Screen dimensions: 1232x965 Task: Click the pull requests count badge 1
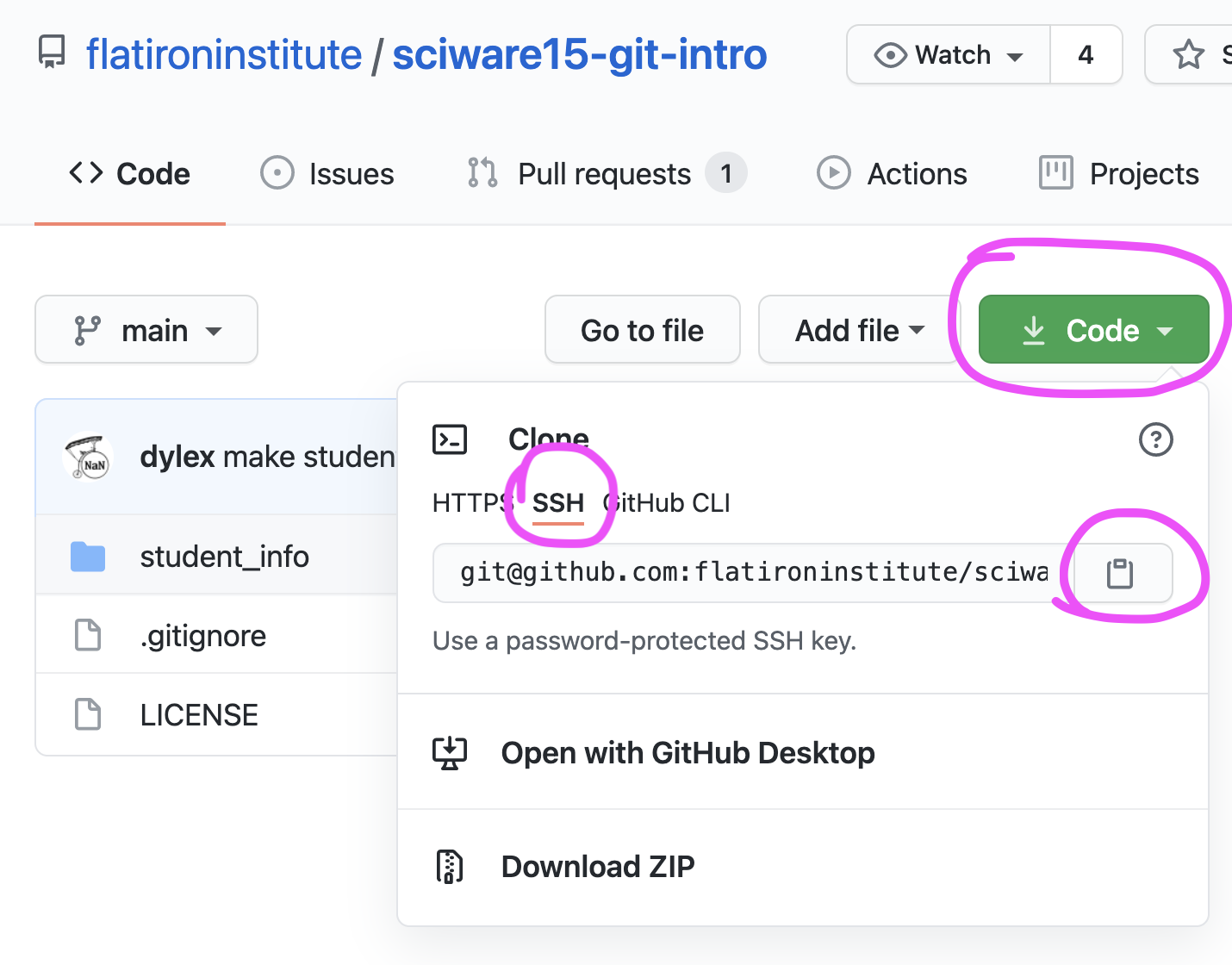coord(726,174)
